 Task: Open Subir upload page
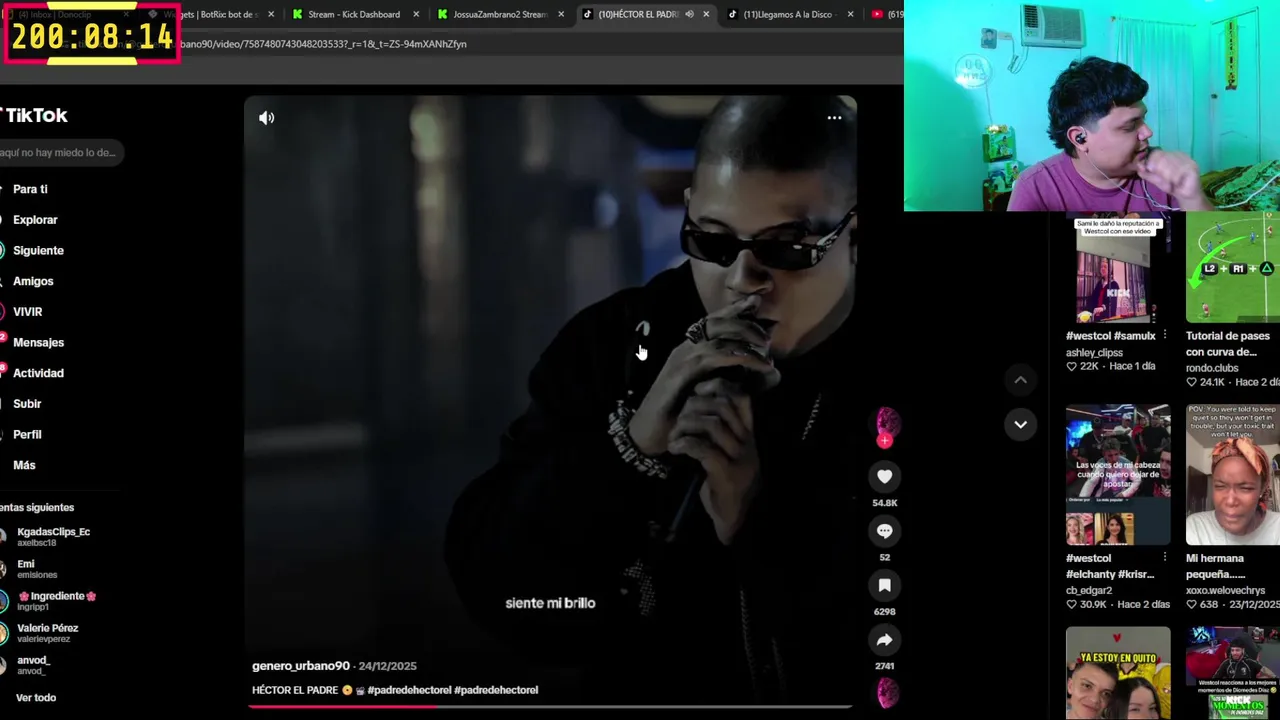point(27,404)
